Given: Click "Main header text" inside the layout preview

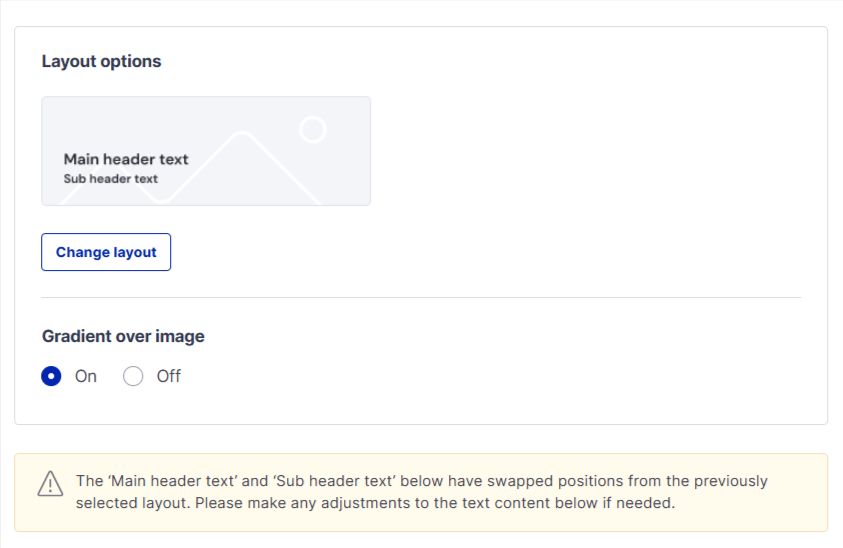Looking at the screenshot, I should pyautogui.click(x=126, y=159).
